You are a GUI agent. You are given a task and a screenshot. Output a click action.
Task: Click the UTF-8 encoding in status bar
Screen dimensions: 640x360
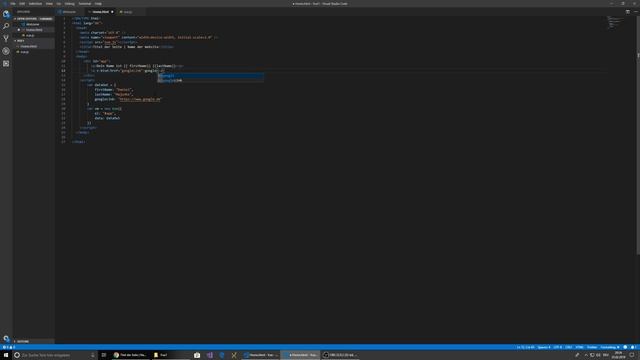[x=558, y=347]
